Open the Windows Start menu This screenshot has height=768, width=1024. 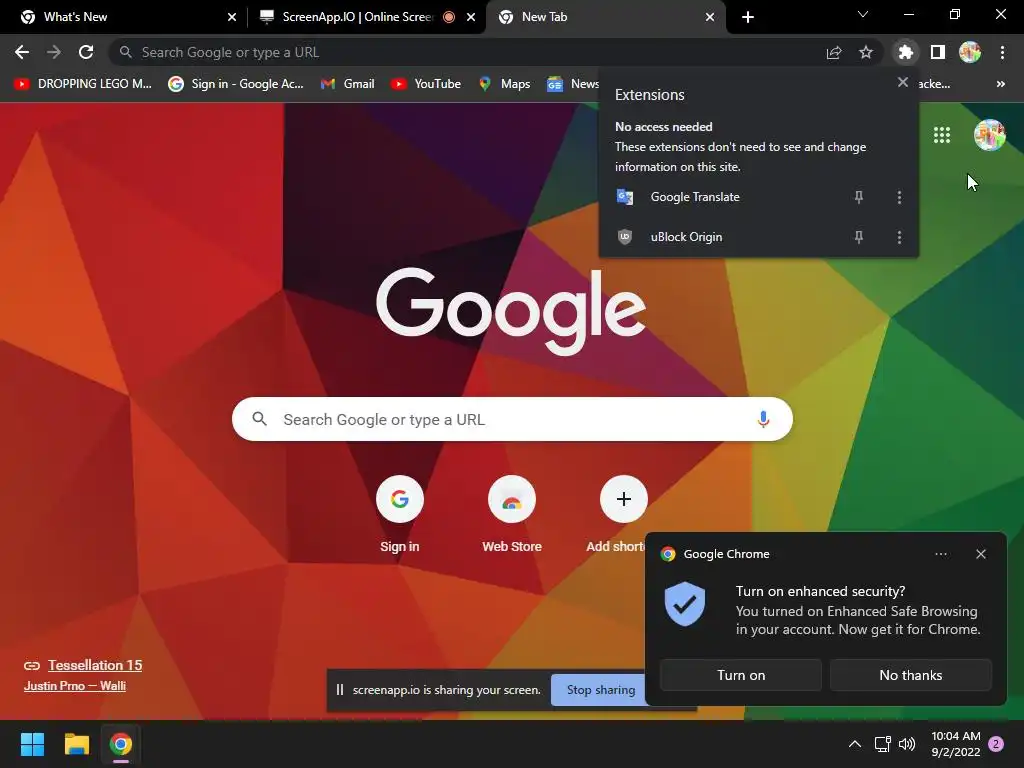[x=32, y=744]
